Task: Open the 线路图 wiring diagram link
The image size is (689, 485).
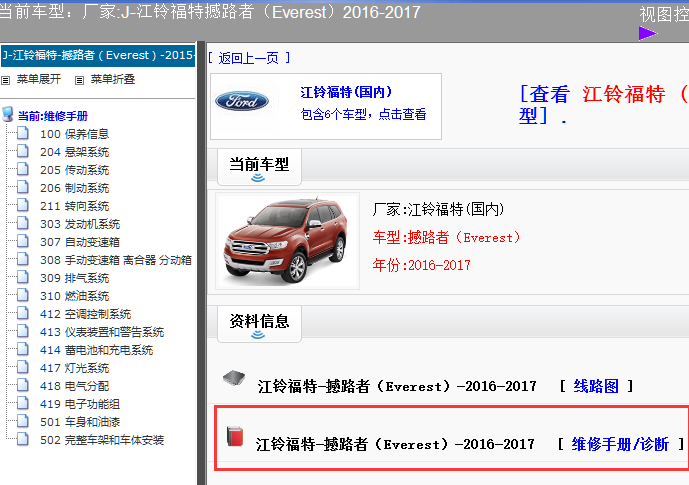Action: pyautogui.click(x=596, y=386)
